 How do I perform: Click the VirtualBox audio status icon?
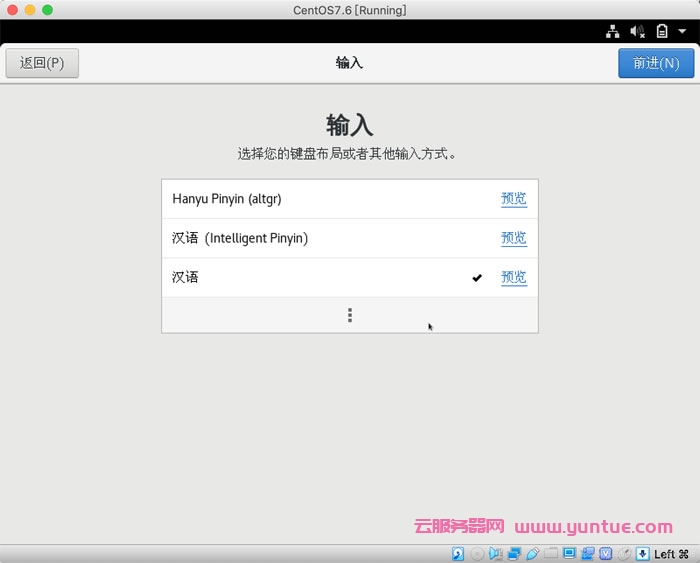click(496, 554)
